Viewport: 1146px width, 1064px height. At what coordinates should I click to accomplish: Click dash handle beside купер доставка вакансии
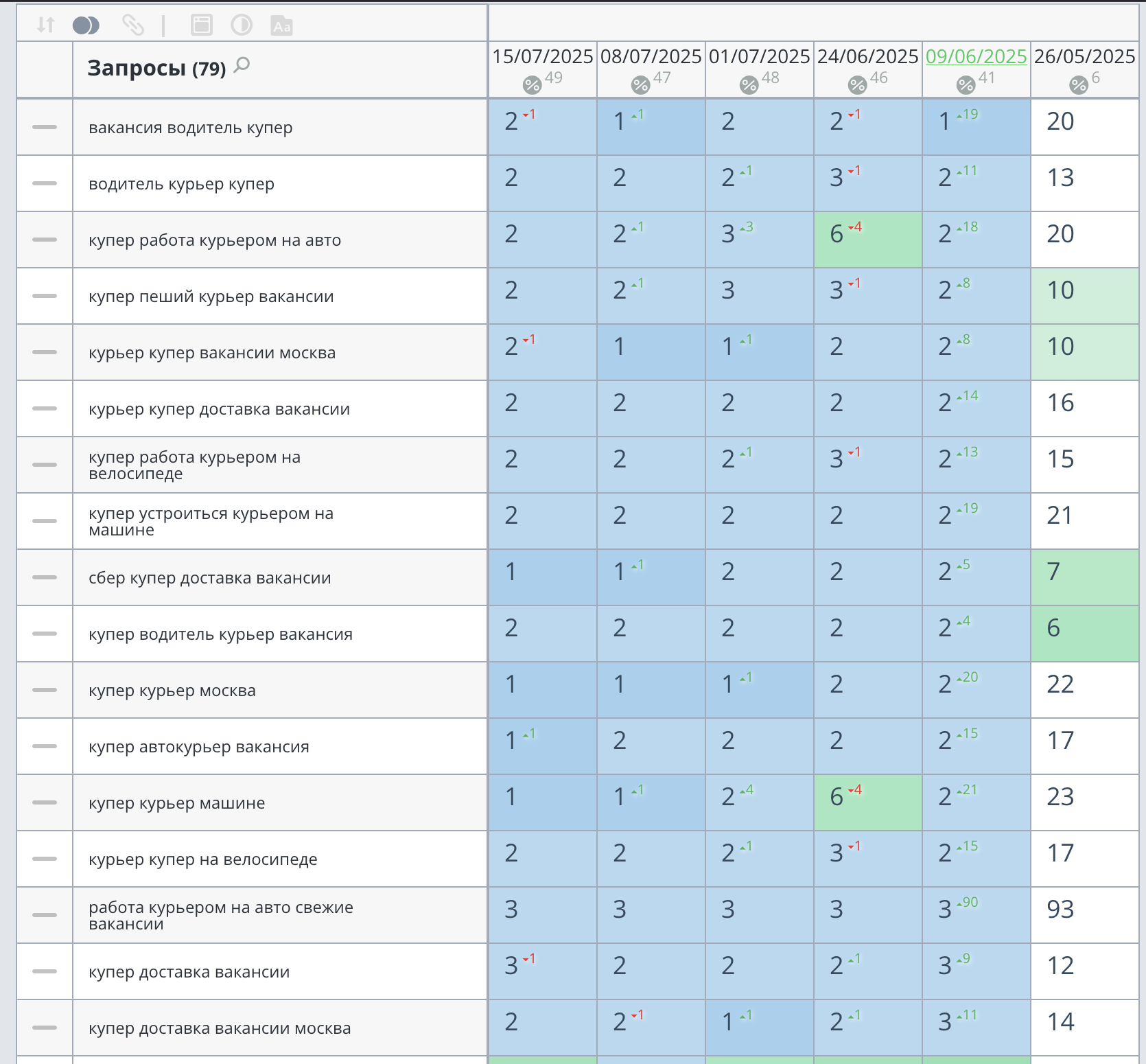point(45,971)
